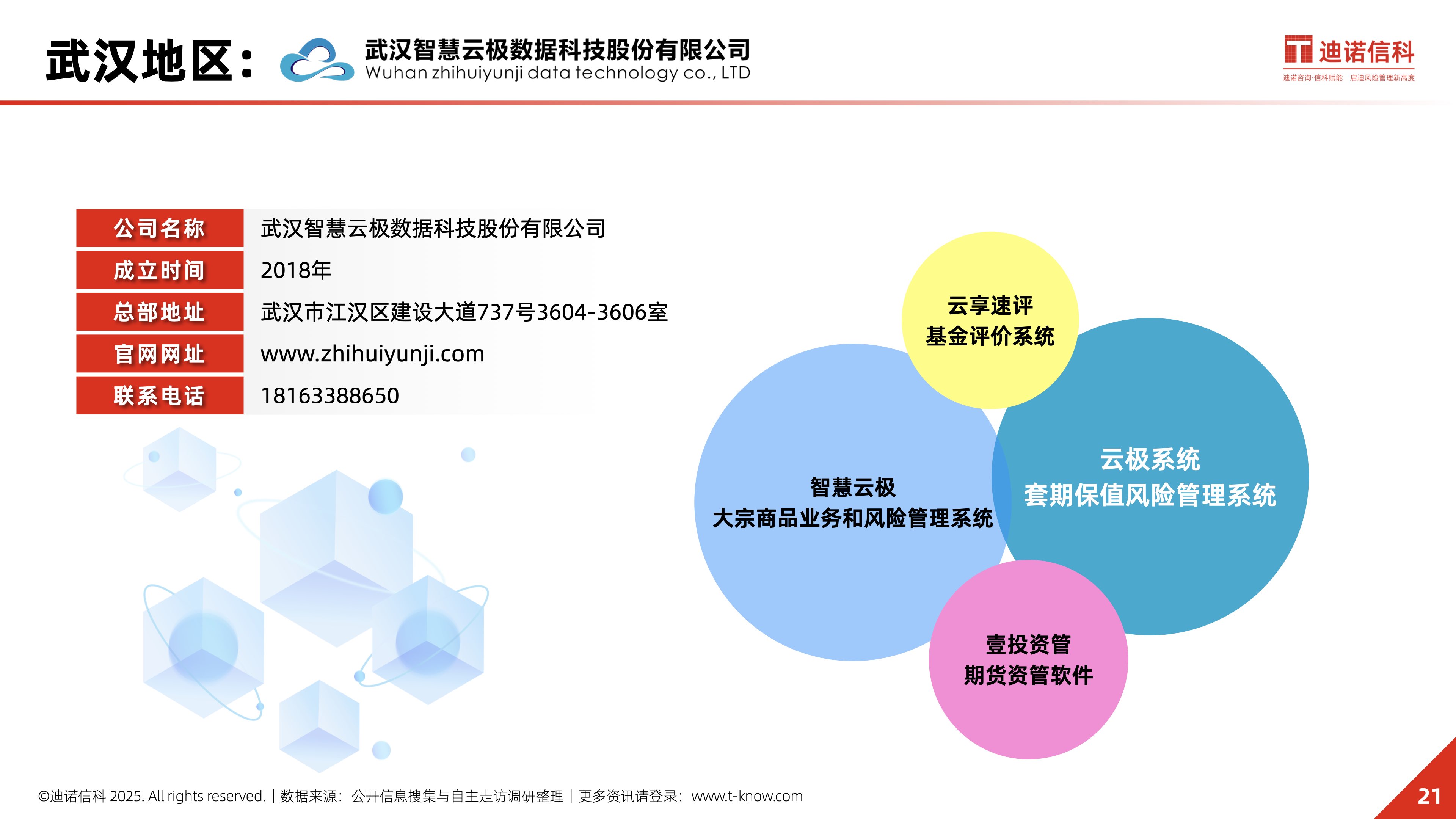Click the teal circle 云极系统 套期保值风险管理系统

(x=1150, y=477)
